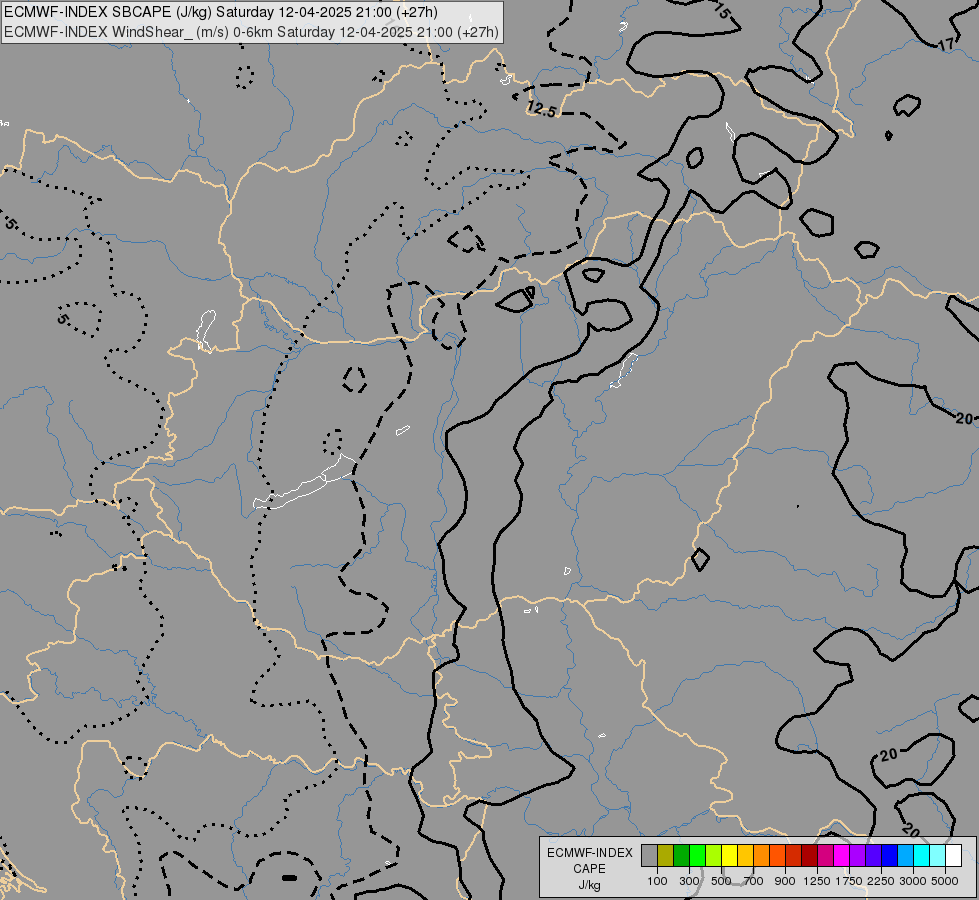Click the golden-yellow legend swatch

tap(745, 856)
